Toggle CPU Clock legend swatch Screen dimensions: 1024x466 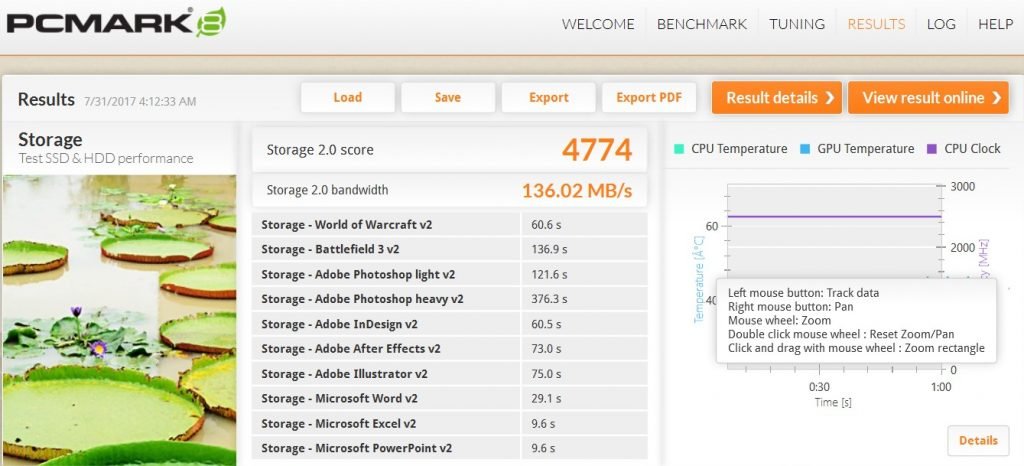932,149
